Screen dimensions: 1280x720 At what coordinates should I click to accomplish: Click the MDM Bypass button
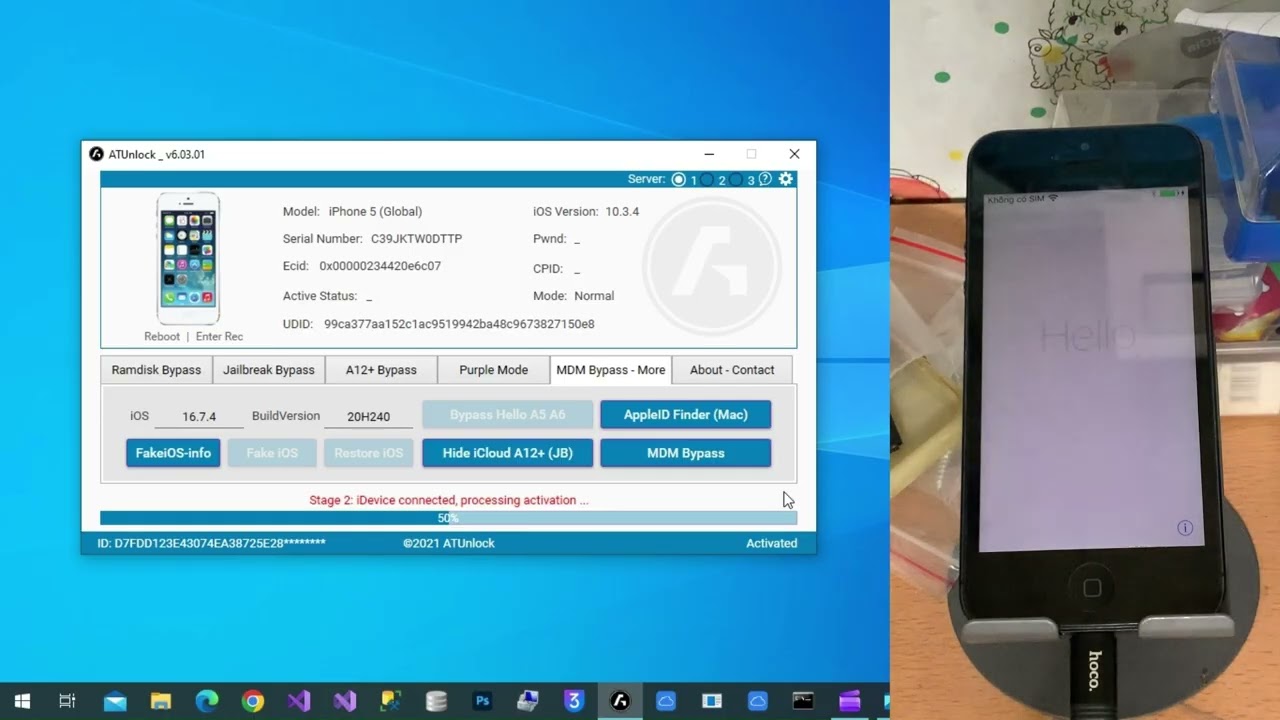[686, 453]
